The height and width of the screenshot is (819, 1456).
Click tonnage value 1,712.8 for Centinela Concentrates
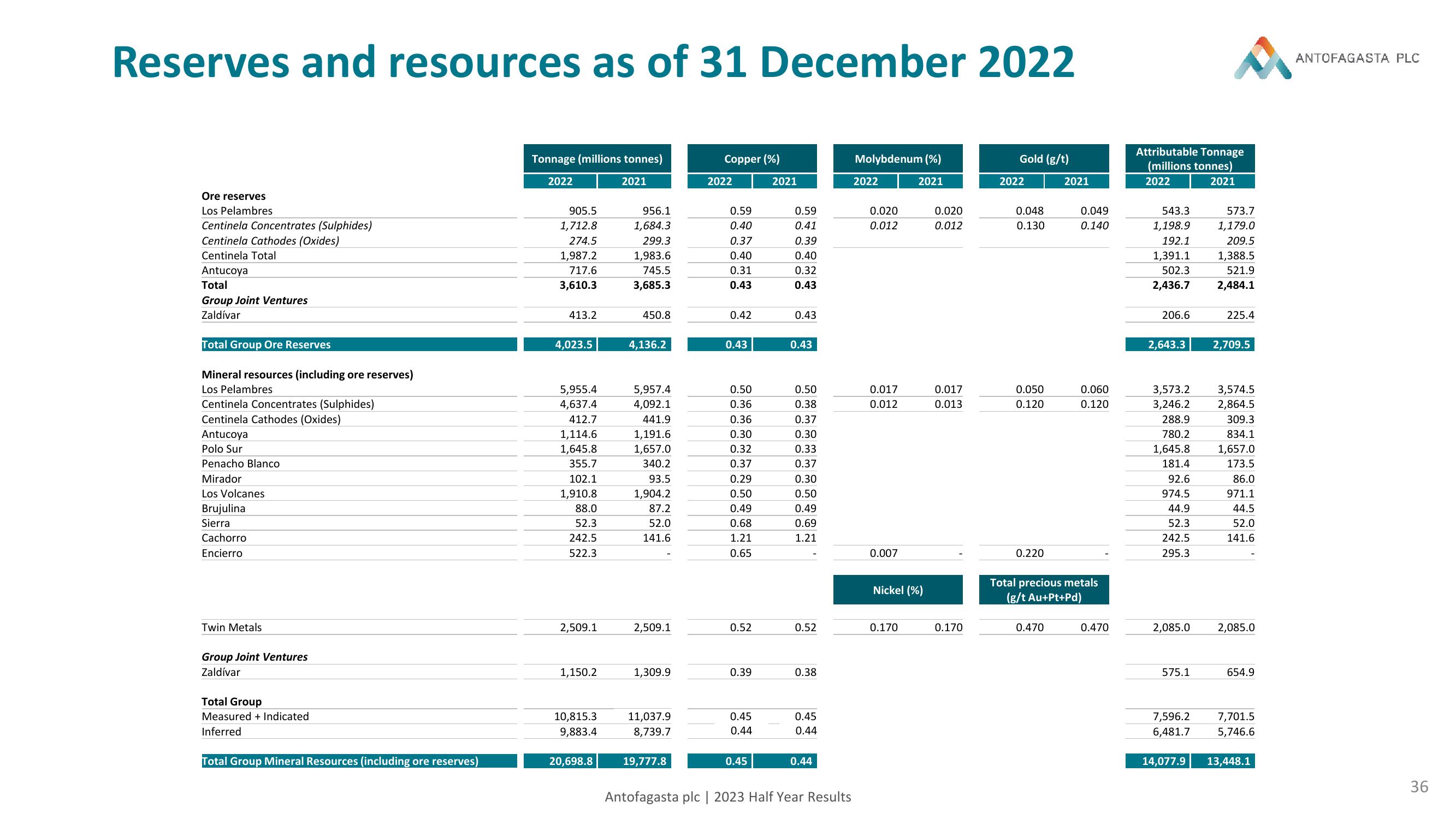(578, 225)
